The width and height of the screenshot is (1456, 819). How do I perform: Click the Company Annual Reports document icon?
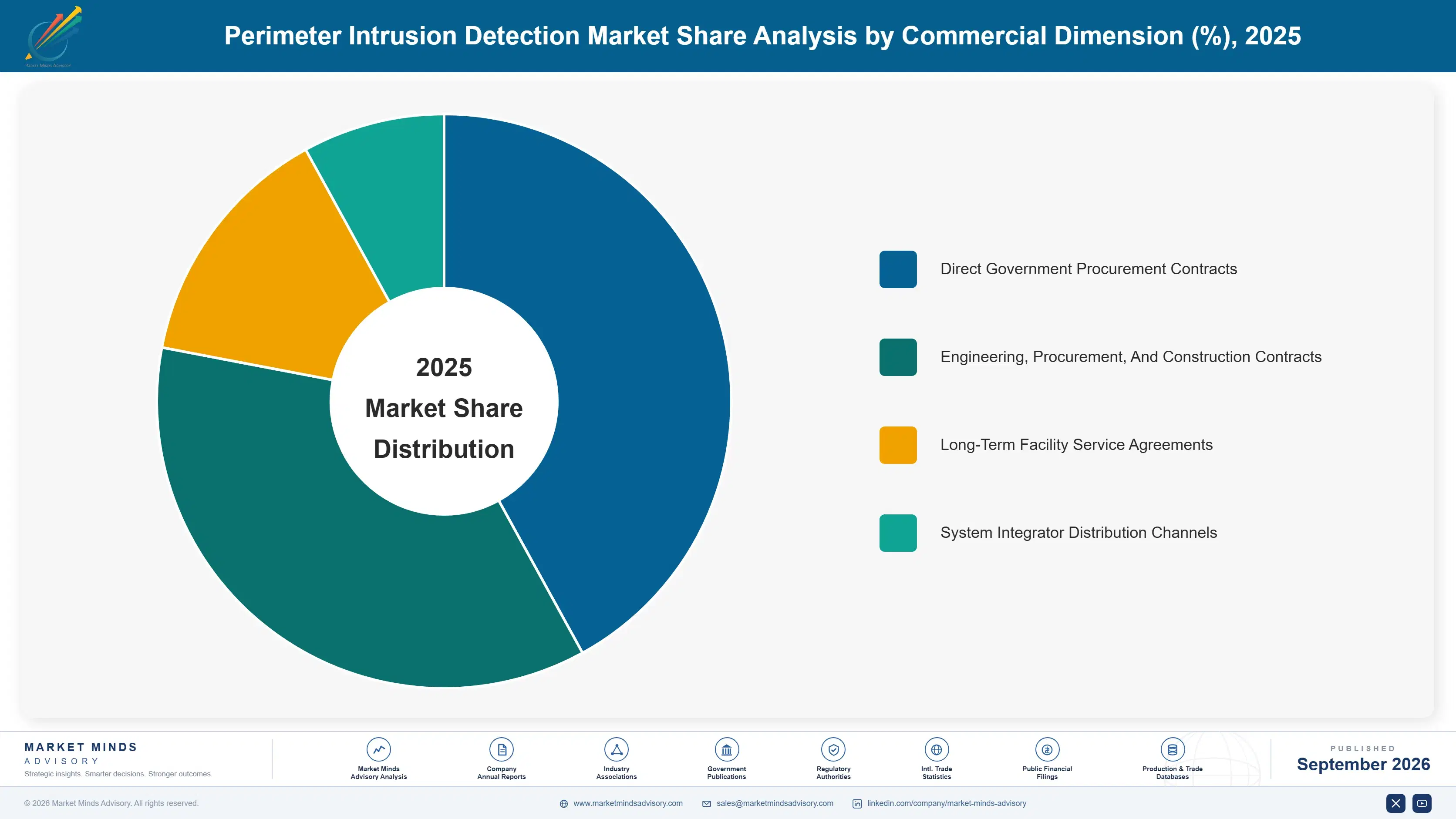501,749
